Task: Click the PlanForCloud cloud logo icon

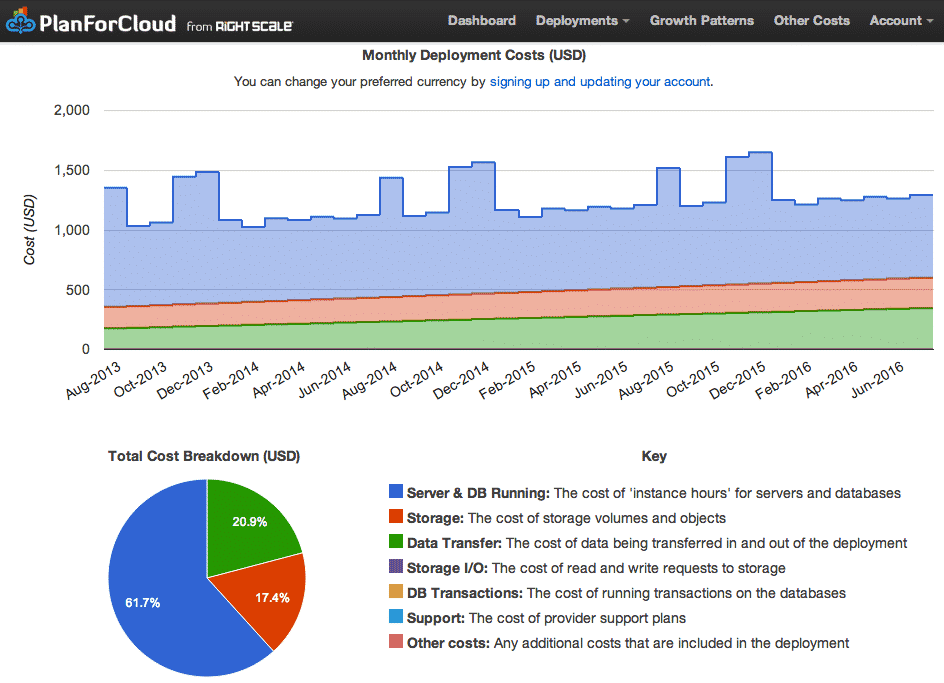Action: (22, 21)
